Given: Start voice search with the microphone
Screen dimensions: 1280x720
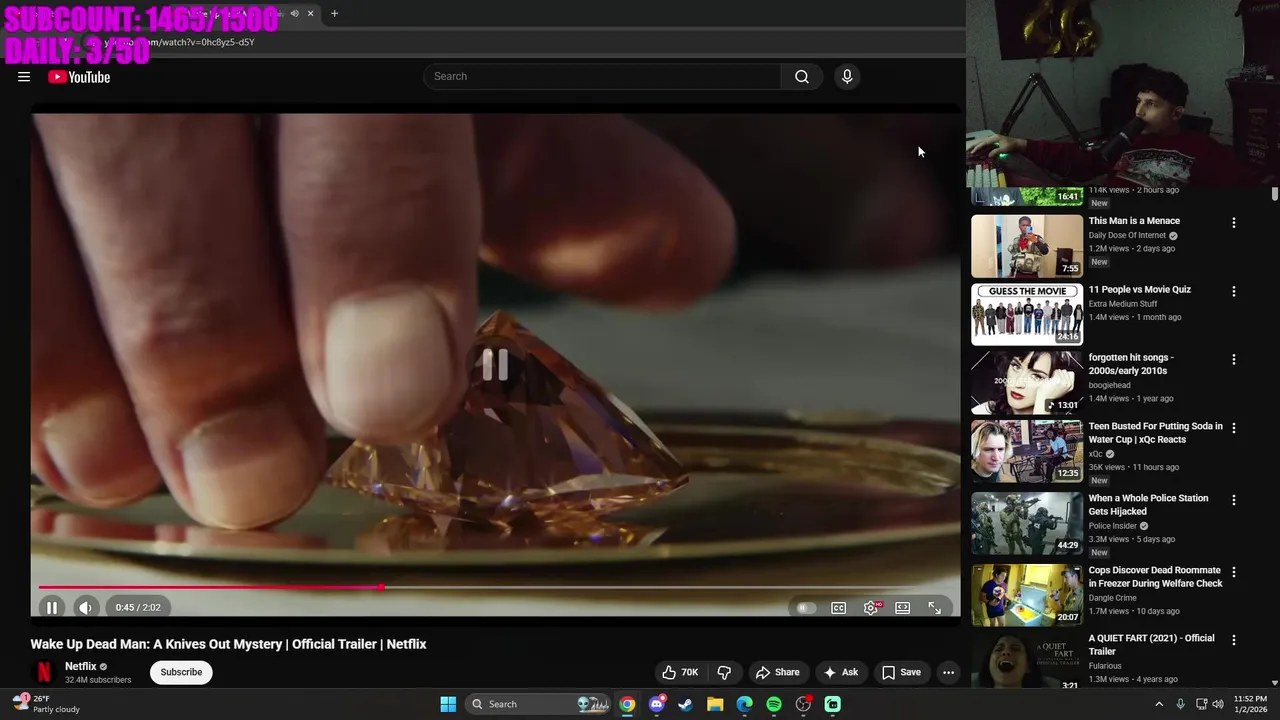Looking at the screenshot, I should [847, 77].
